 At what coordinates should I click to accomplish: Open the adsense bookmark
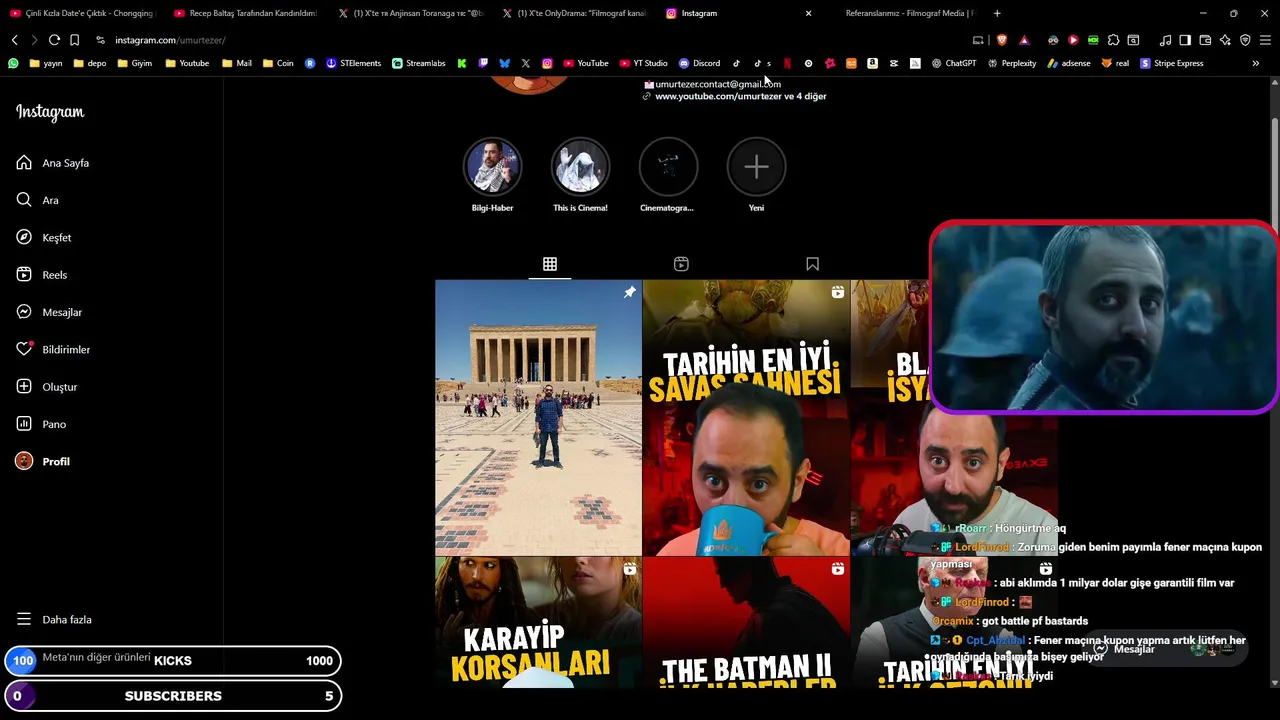click(1069, 63)
